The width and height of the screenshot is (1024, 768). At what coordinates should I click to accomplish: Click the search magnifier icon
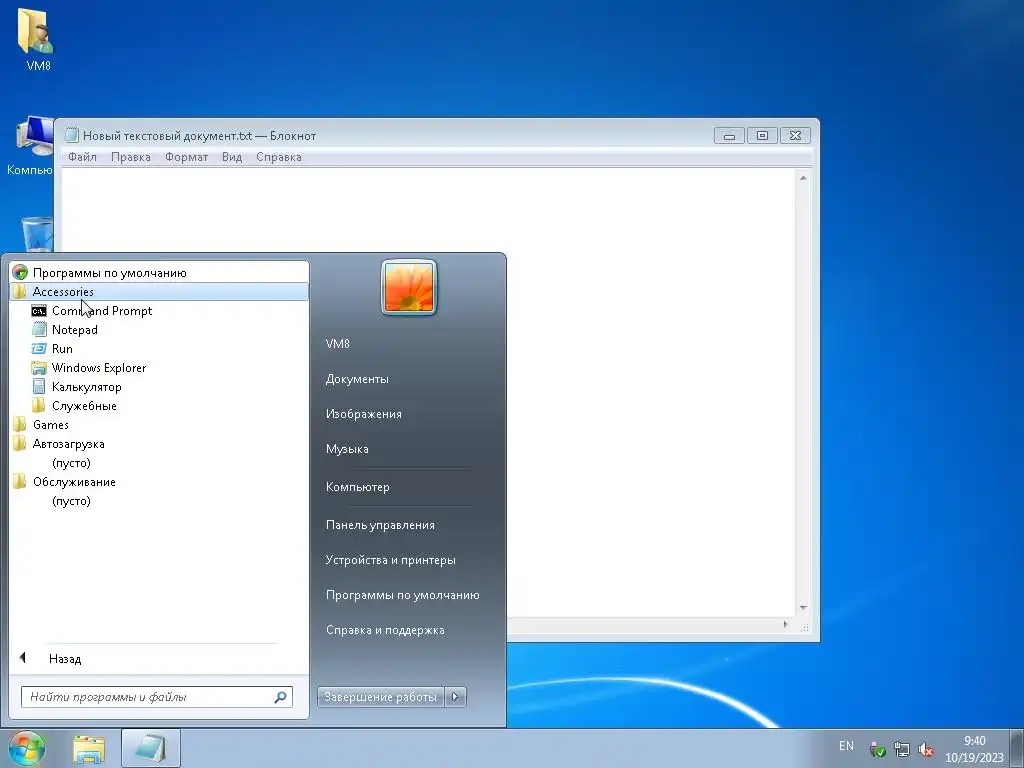(x=280, y=697)
